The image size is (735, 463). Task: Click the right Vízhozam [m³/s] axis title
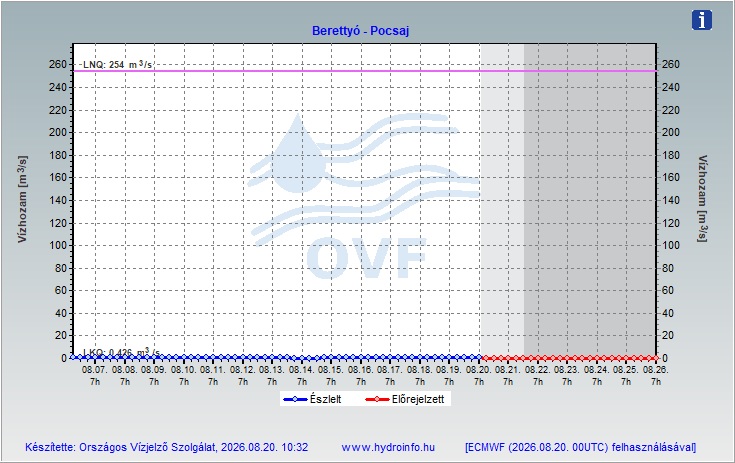click(702, 198)
